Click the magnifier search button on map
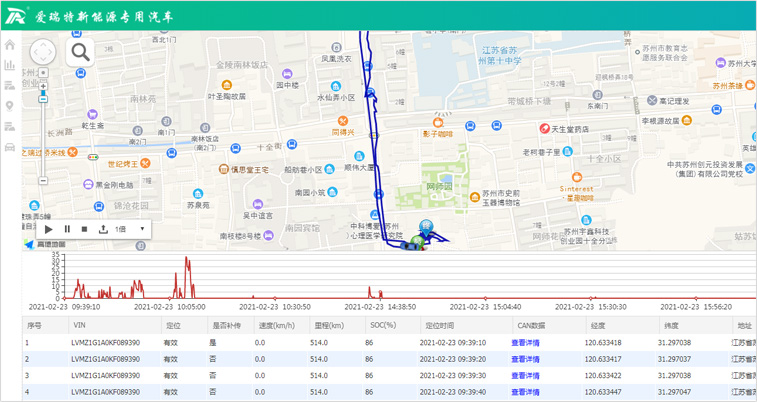 [80, 52]
